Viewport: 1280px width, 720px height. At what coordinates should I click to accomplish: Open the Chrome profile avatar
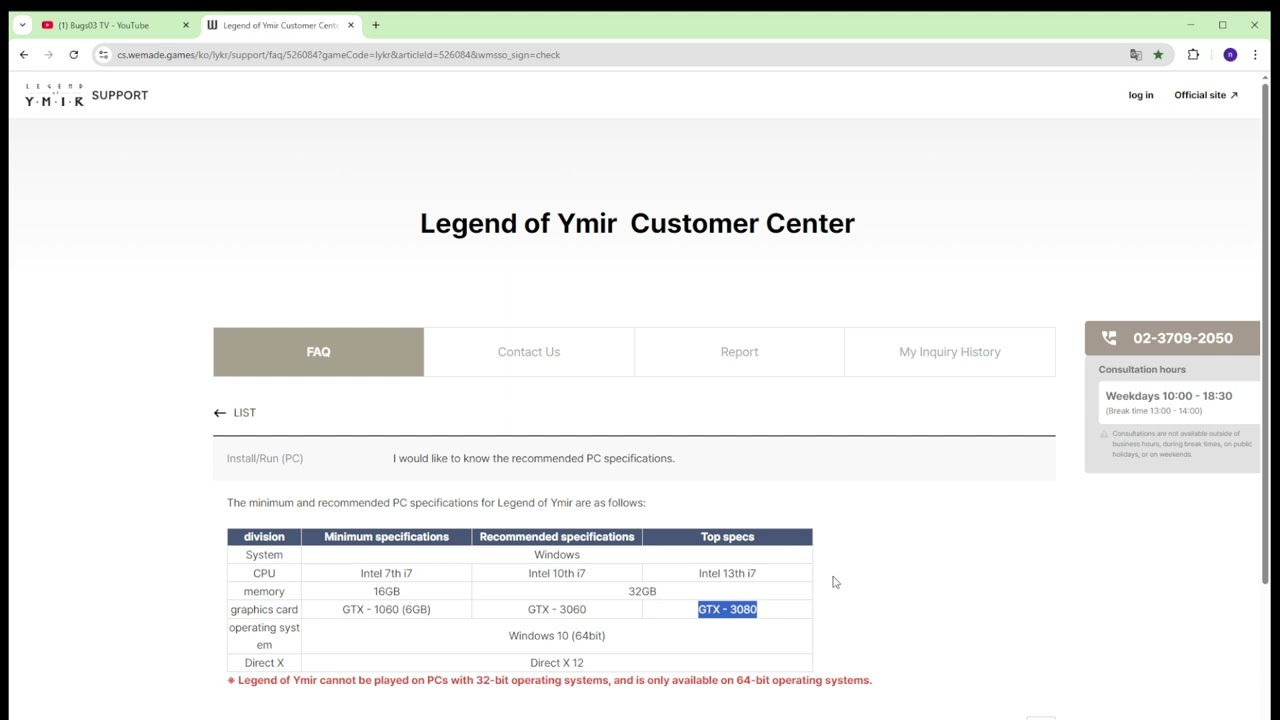tap(1230, 55)
